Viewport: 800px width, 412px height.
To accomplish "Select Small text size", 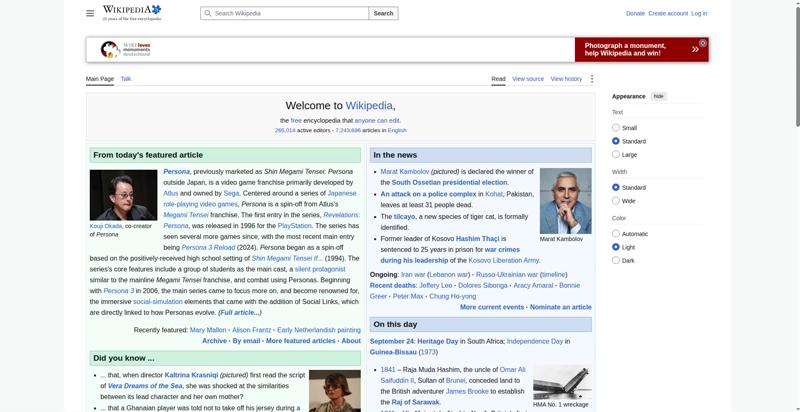I will point(616,127).
